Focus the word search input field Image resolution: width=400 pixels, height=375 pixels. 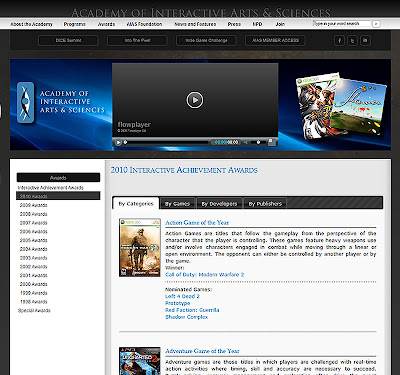342,24
